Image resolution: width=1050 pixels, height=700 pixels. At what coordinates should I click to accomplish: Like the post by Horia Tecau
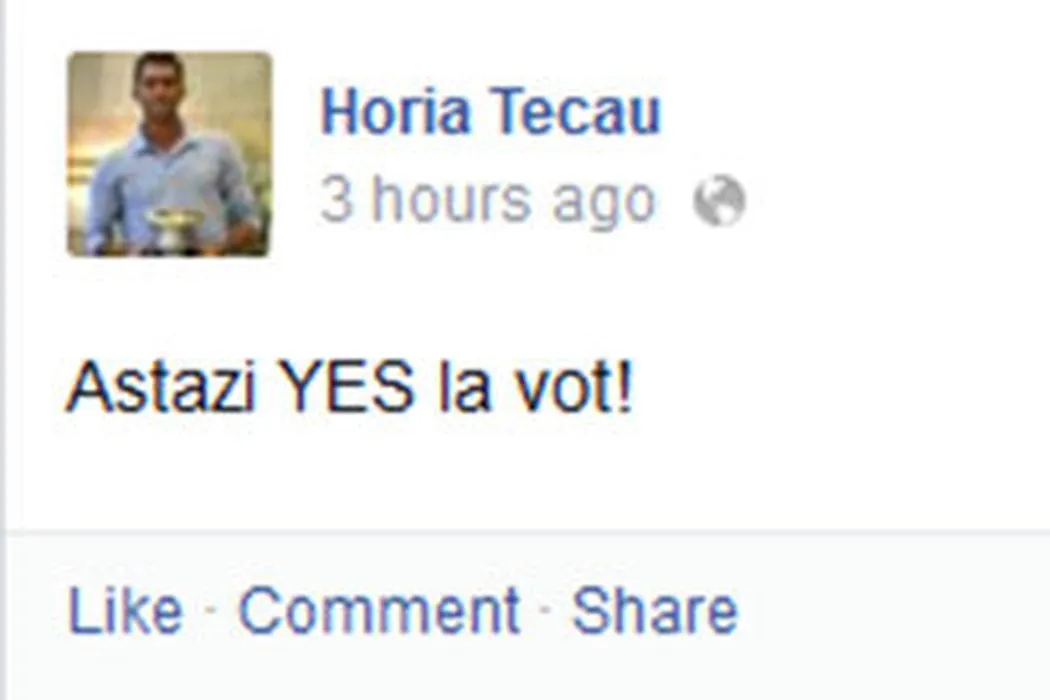click(125, 610)
